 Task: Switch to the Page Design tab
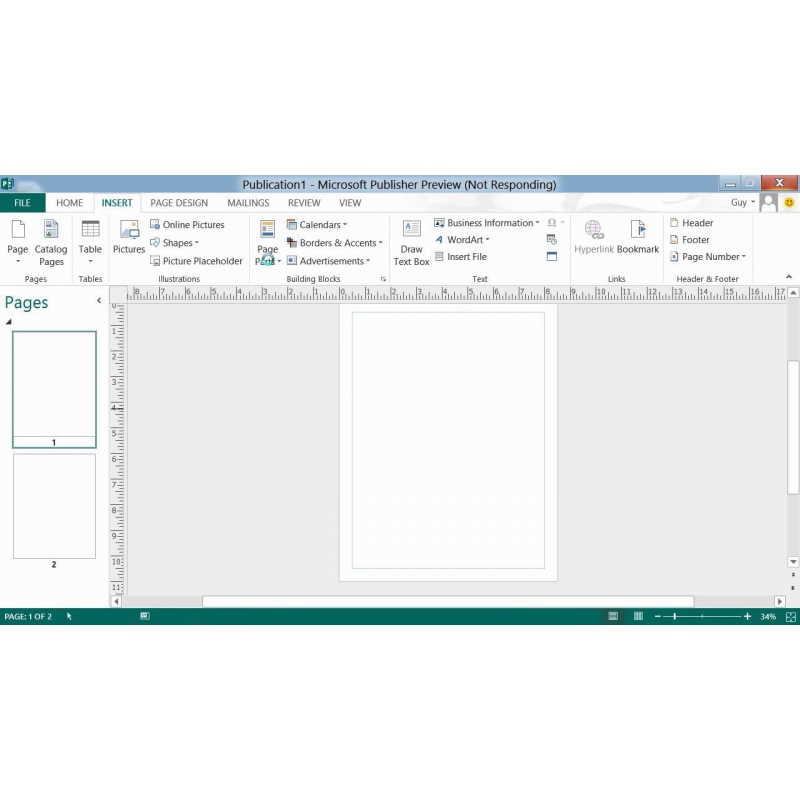point(179,203)
